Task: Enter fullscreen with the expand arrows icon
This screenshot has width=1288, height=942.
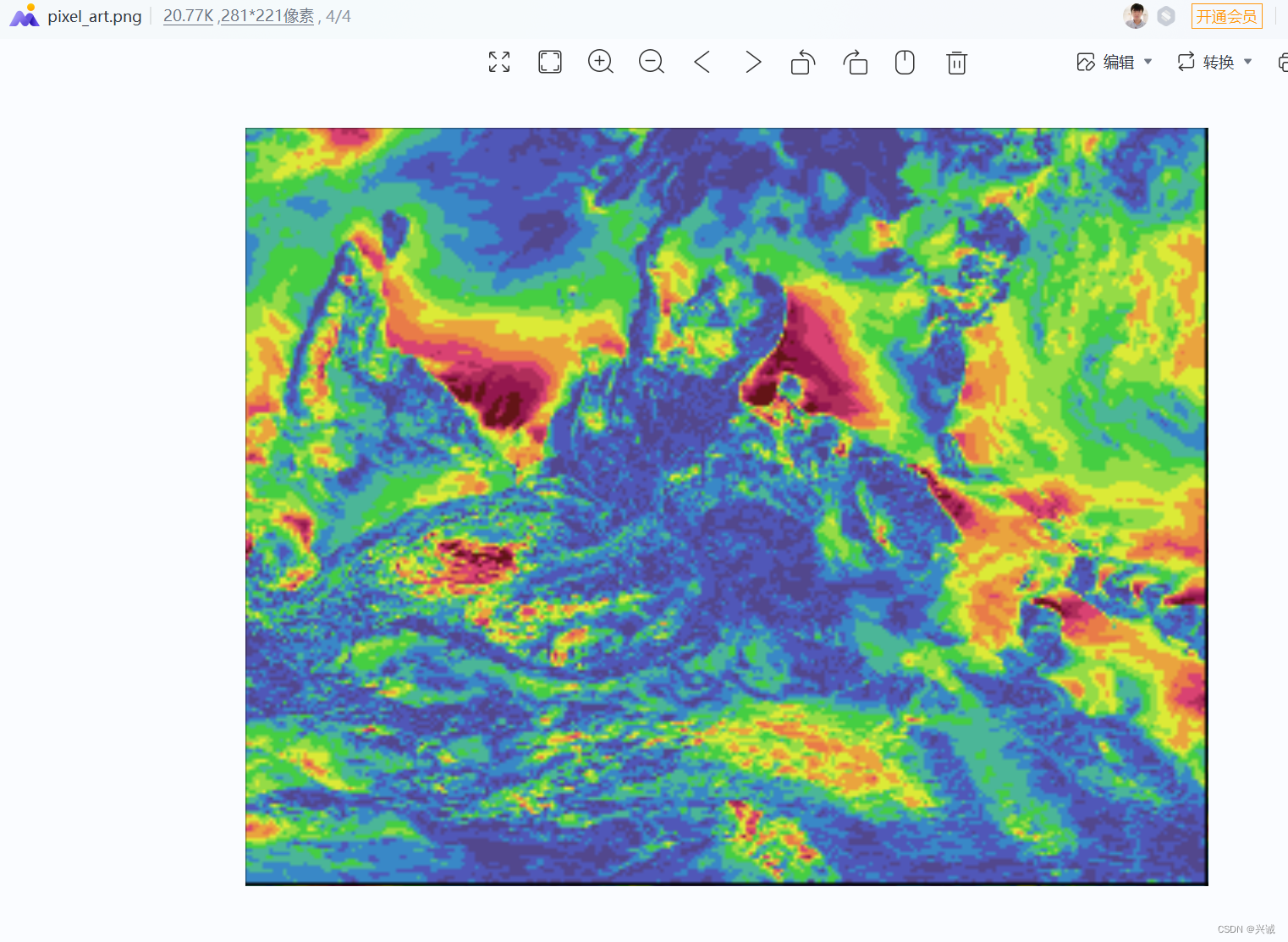Action: (499, 62)
